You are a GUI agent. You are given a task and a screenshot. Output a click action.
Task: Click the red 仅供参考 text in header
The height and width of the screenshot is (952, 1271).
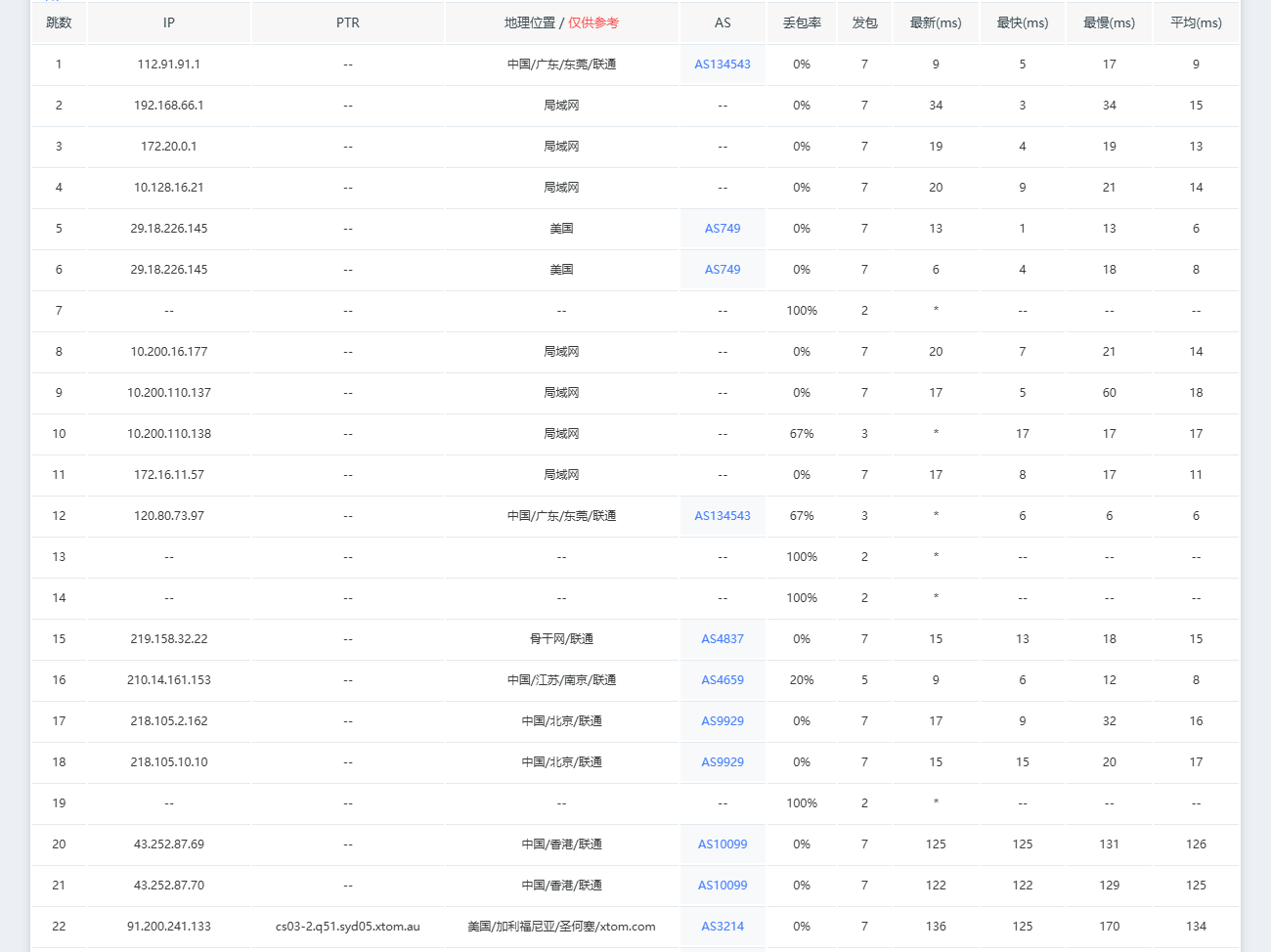[x=593, y=22]
